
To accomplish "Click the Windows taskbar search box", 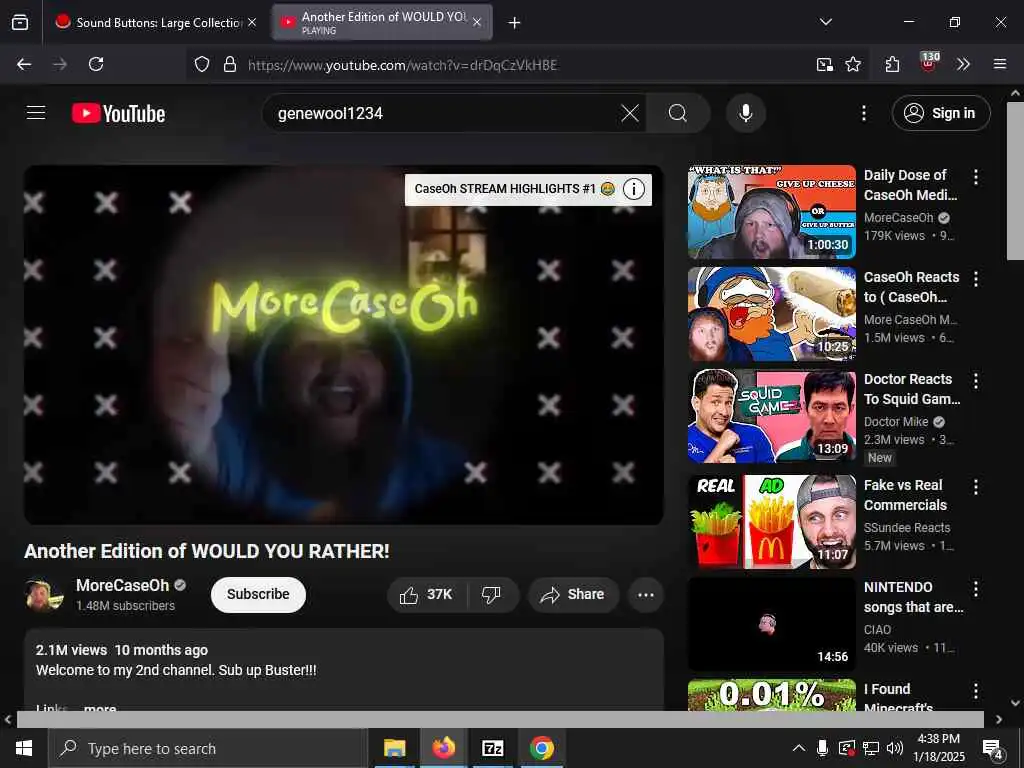I will [x=207, y=748].
